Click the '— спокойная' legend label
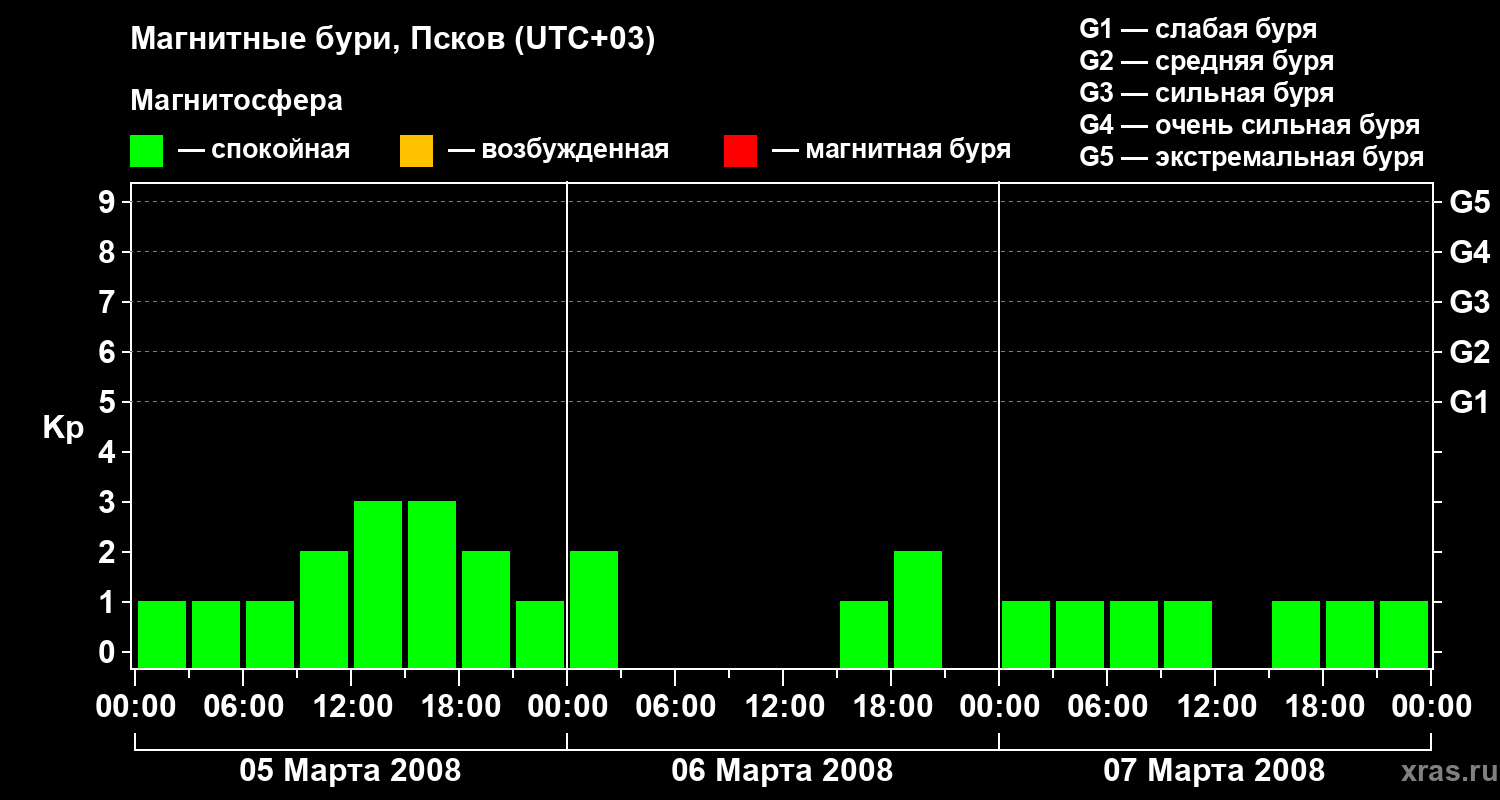Screen dimensions: 1500x800 click(264, 150)
